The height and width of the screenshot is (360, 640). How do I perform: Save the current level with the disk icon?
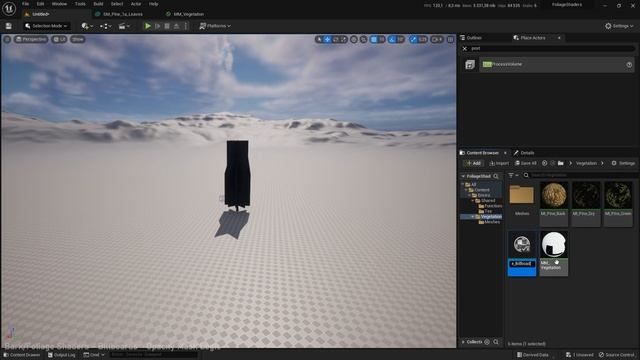click(x=9, y=26)
